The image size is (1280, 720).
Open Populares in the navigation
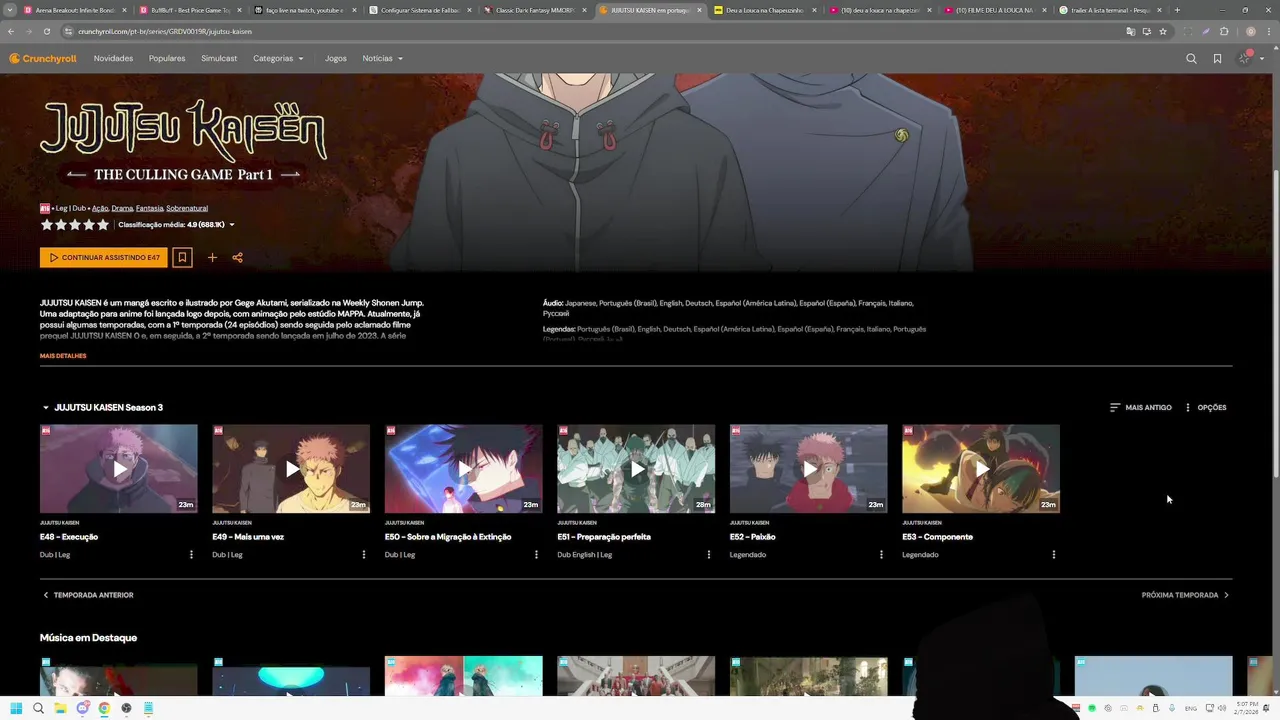[x=167, y=59]
